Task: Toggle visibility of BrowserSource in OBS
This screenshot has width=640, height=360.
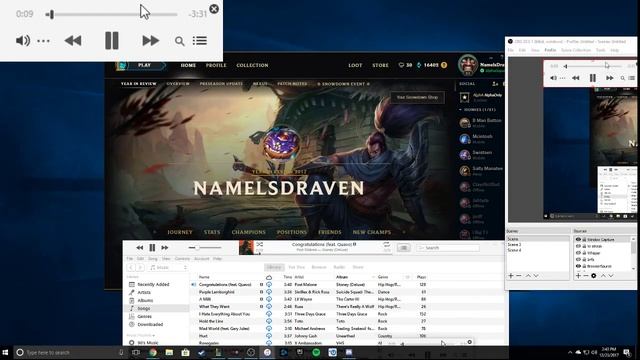Action: pos(578,266)
